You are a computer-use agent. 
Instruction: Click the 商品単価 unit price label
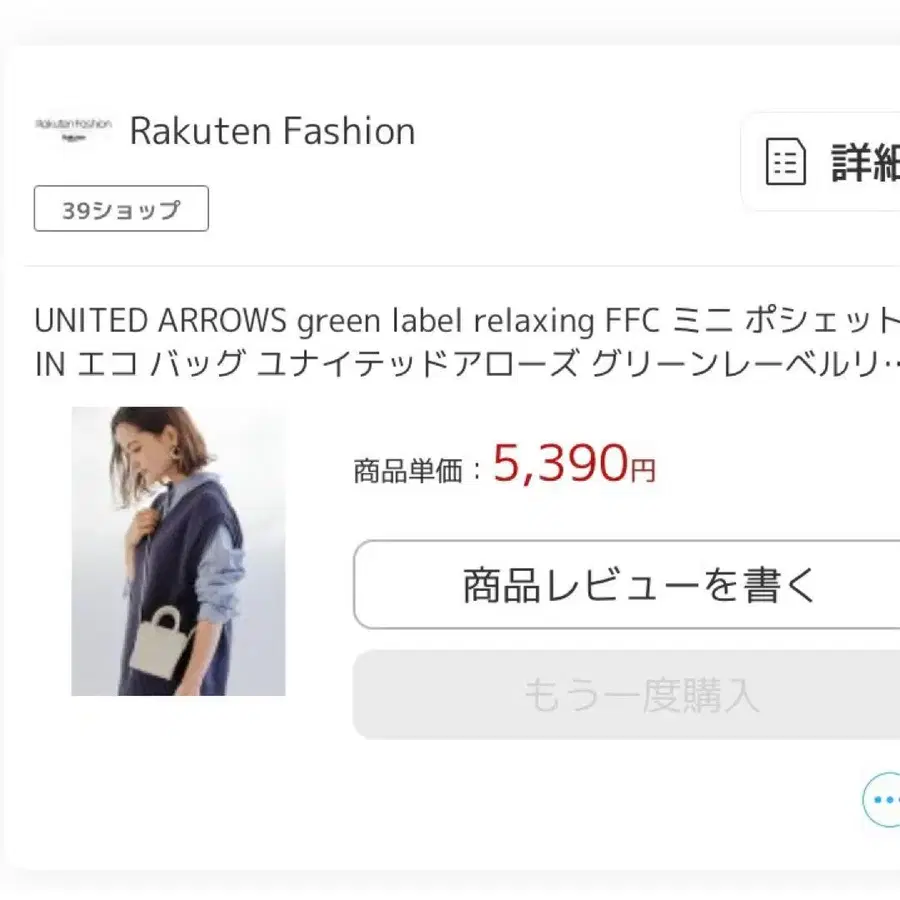[409, 470]
